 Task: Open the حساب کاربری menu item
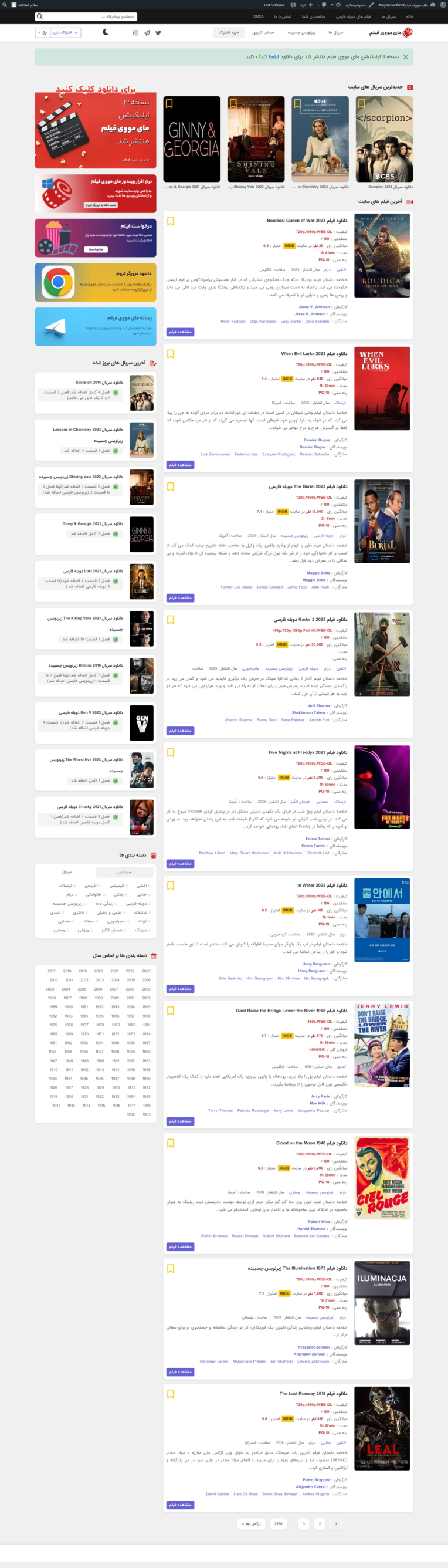pyautogui.click(x=263, y=32)
